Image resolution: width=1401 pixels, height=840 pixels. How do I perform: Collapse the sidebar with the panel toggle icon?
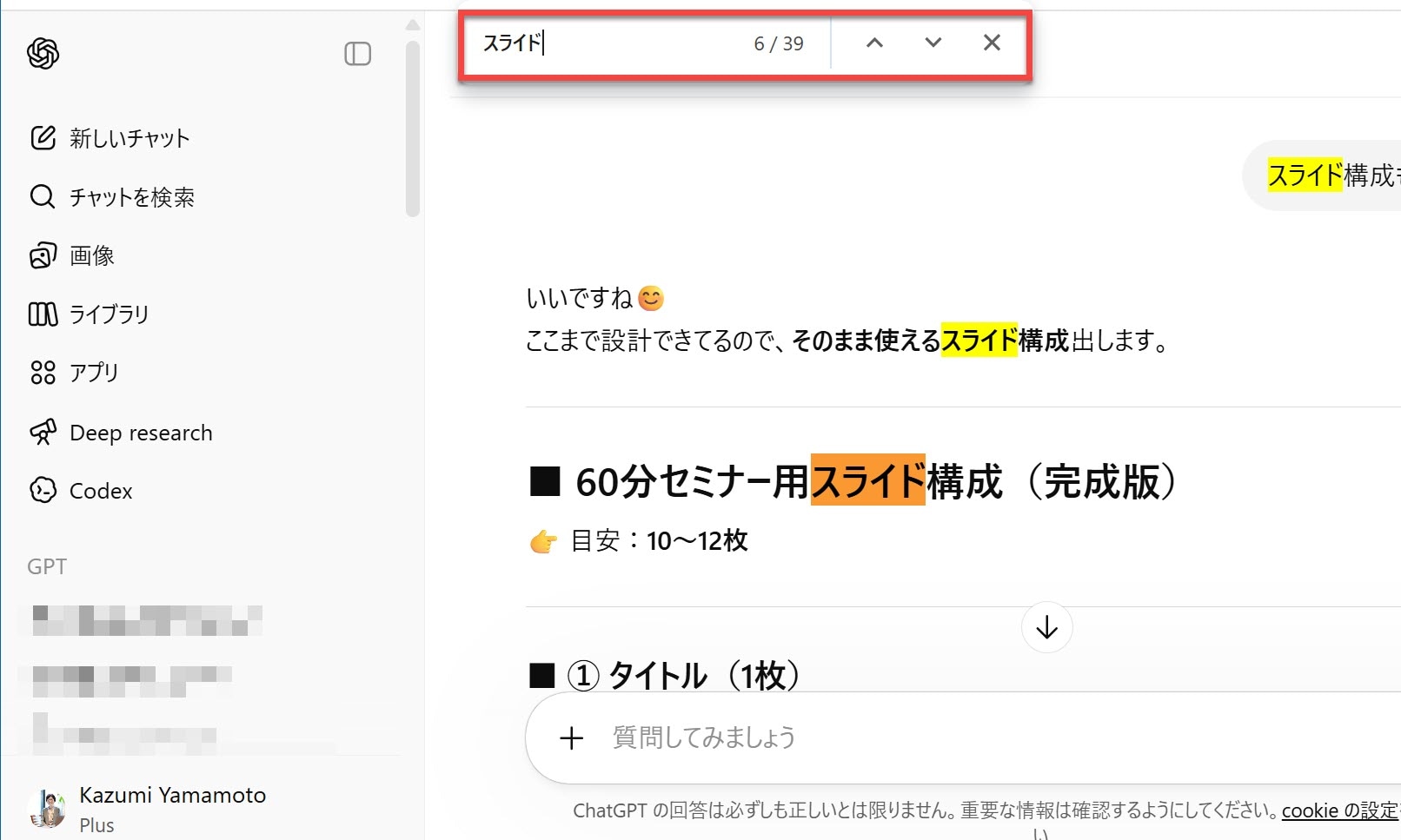357,54
